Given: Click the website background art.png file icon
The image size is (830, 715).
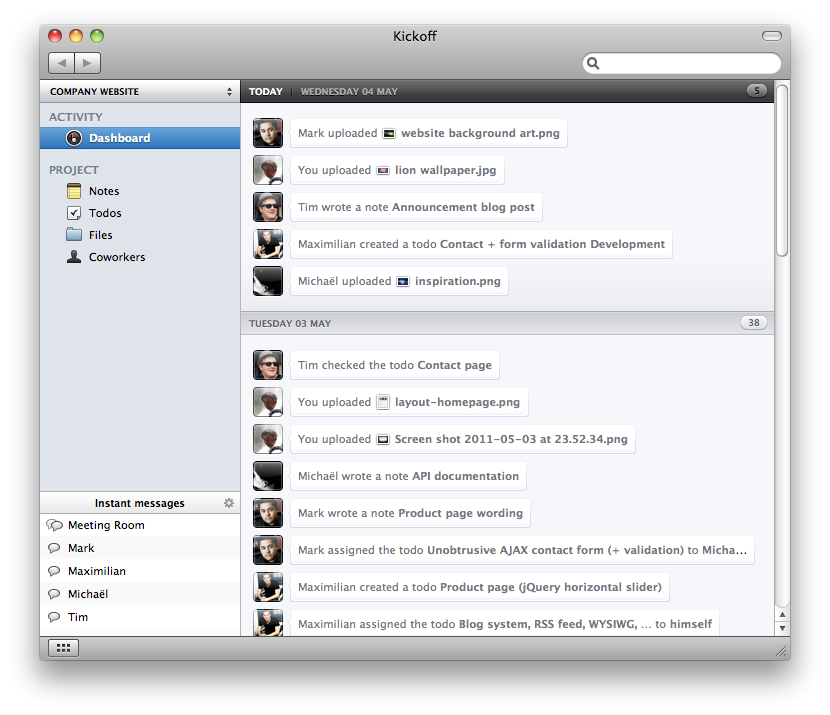Looking at the screenshot, I should pyautogui.click(x=389, y=133).
